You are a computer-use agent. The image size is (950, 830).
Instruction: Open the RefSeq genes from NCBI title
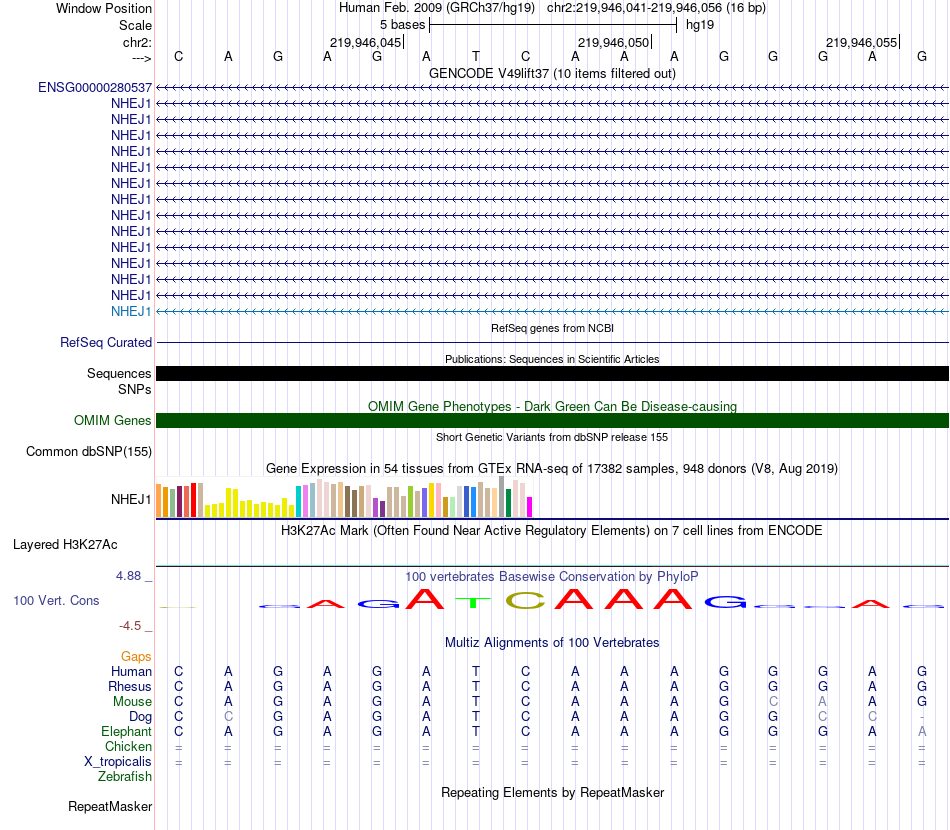(x=552, y=328)
